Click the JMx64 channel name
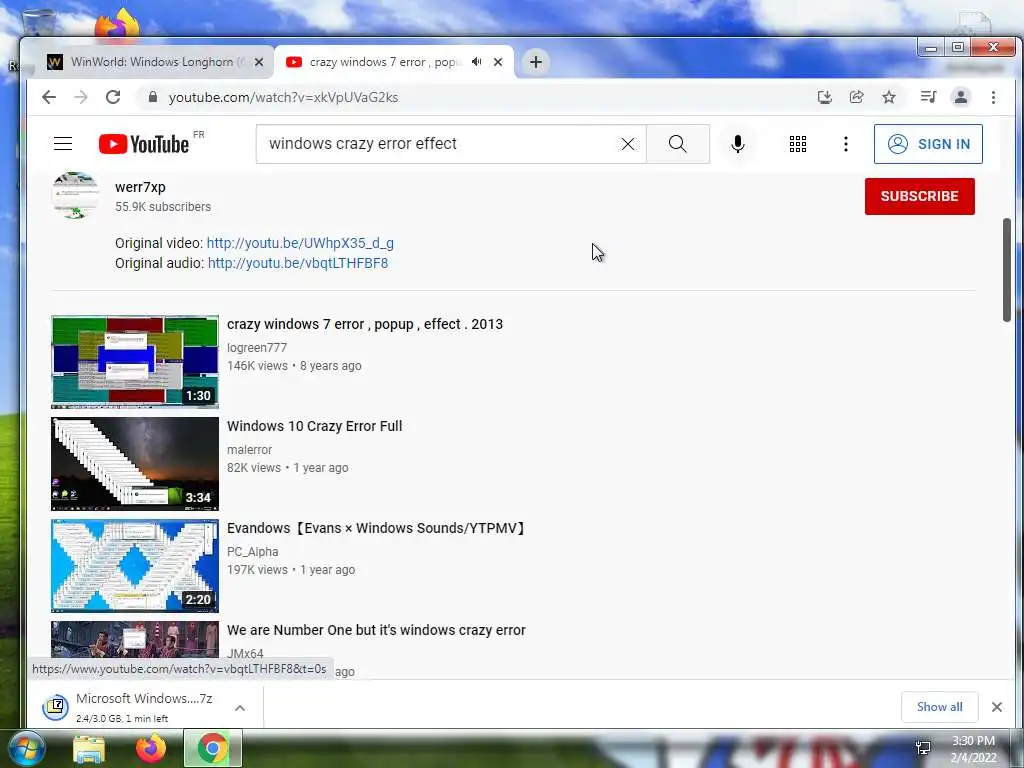 pos(245,653)
